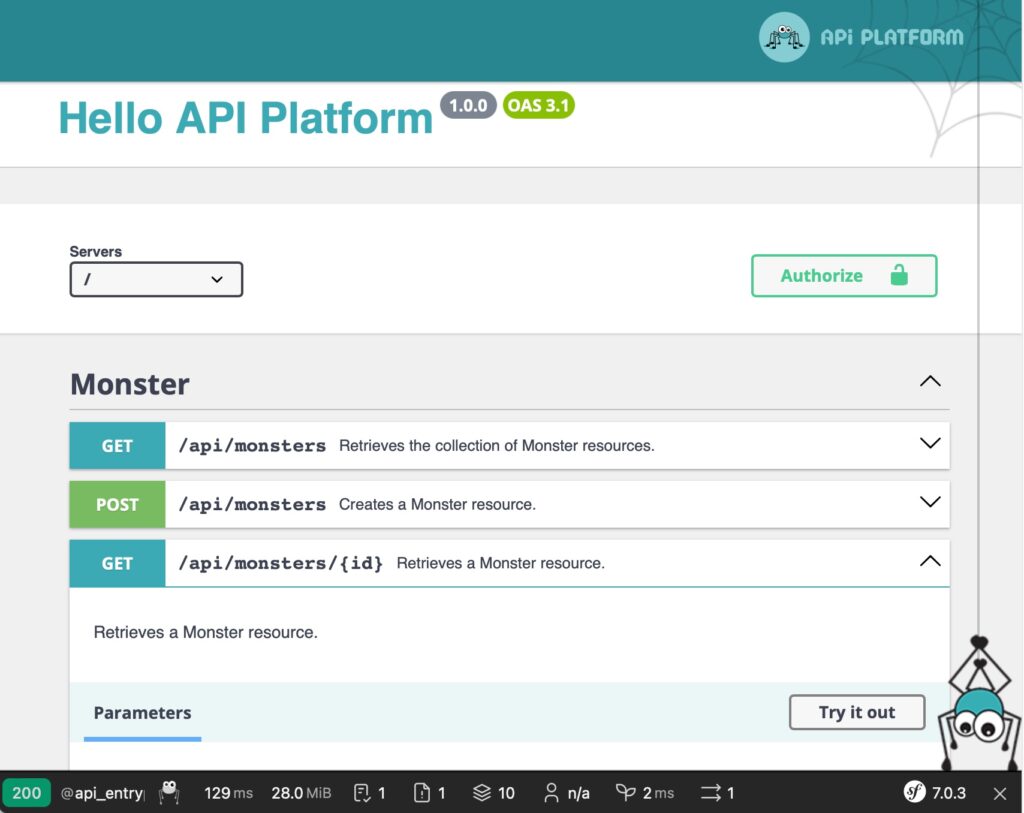Click the Authorize button

point(844,276)
